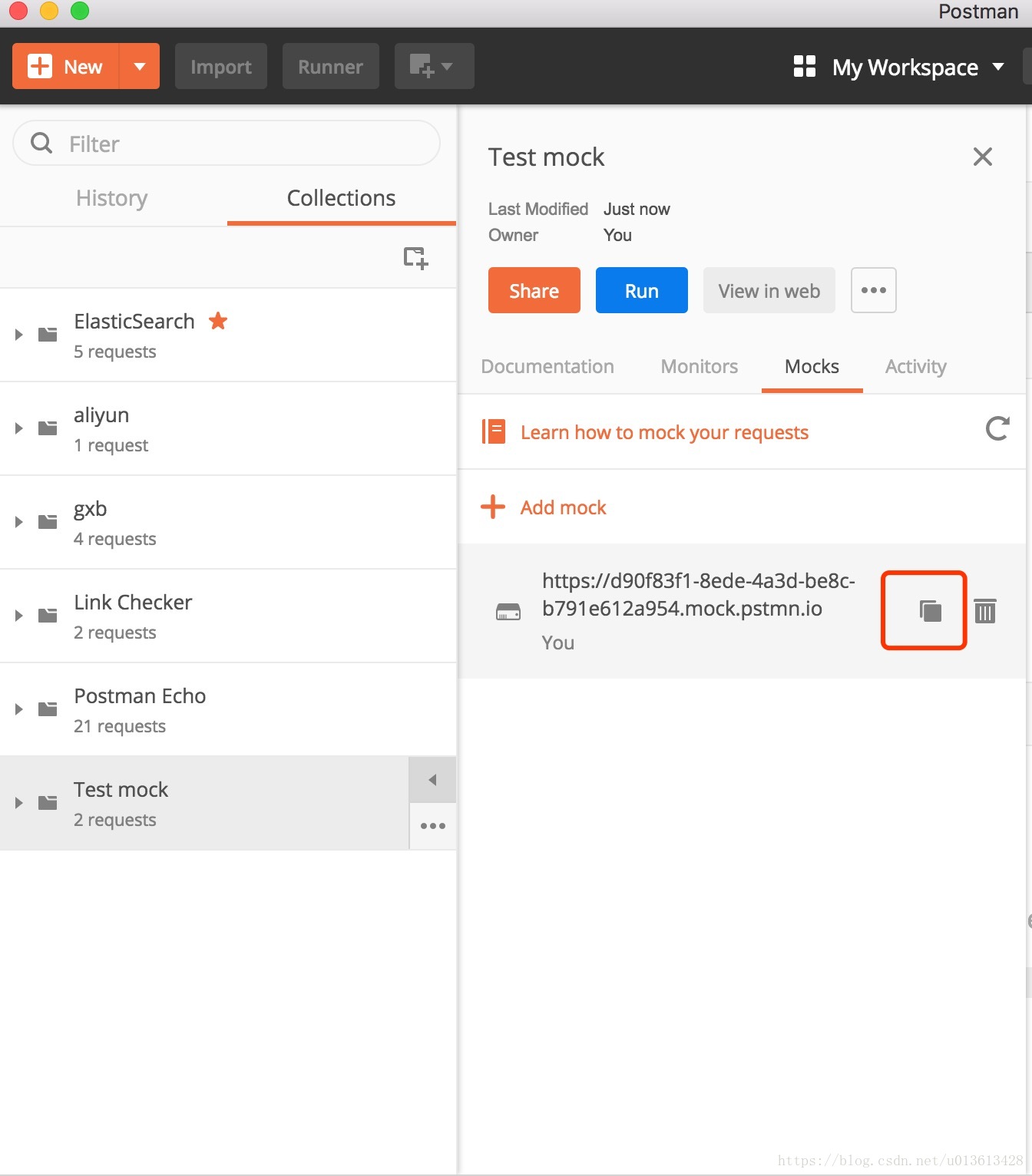
Task: Click the Add mock link
Action: 564,507
